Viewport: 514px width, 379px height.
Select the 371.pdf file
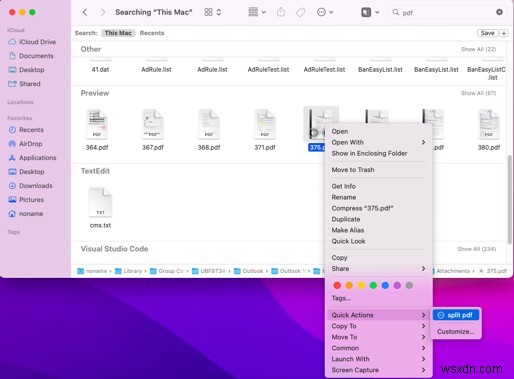tap(265, 130)
